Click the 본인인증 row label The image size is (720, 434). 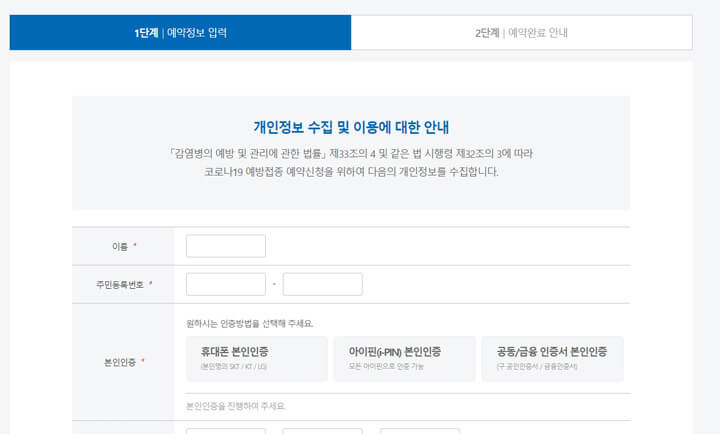click(x=120, y=362)
